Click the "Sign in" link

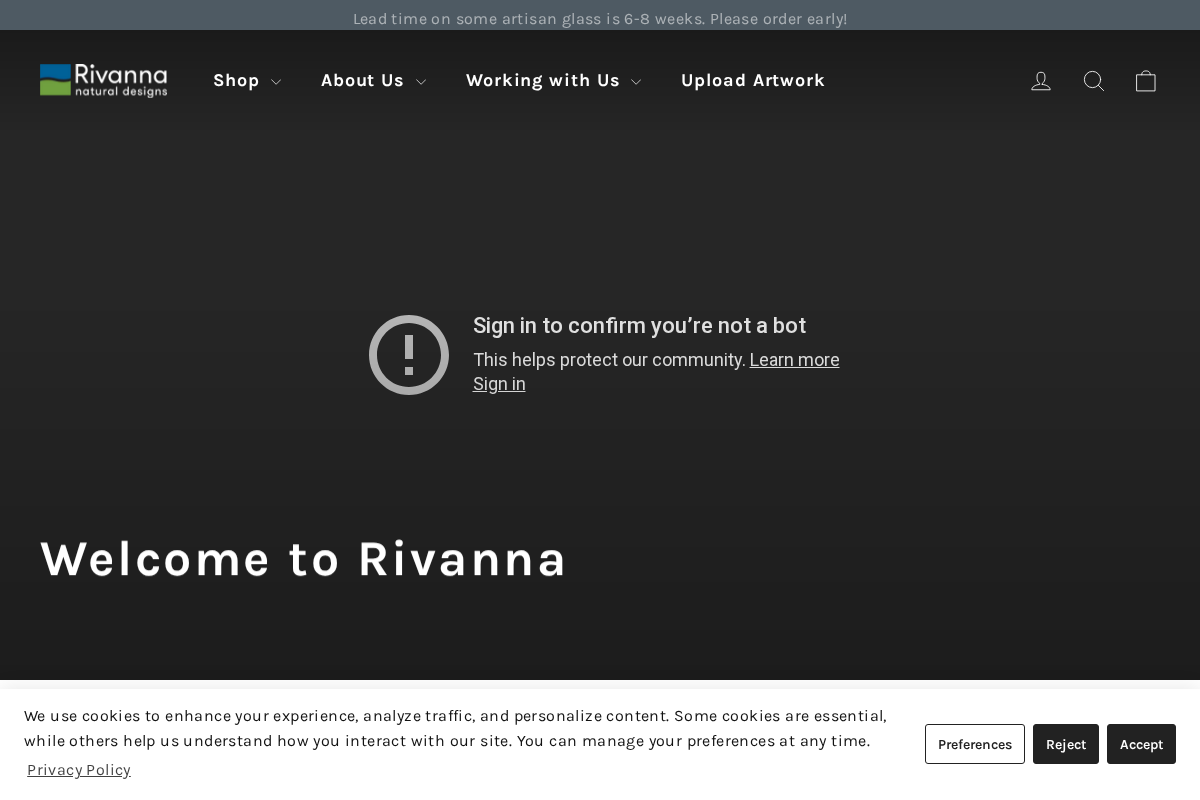(498, 383)
